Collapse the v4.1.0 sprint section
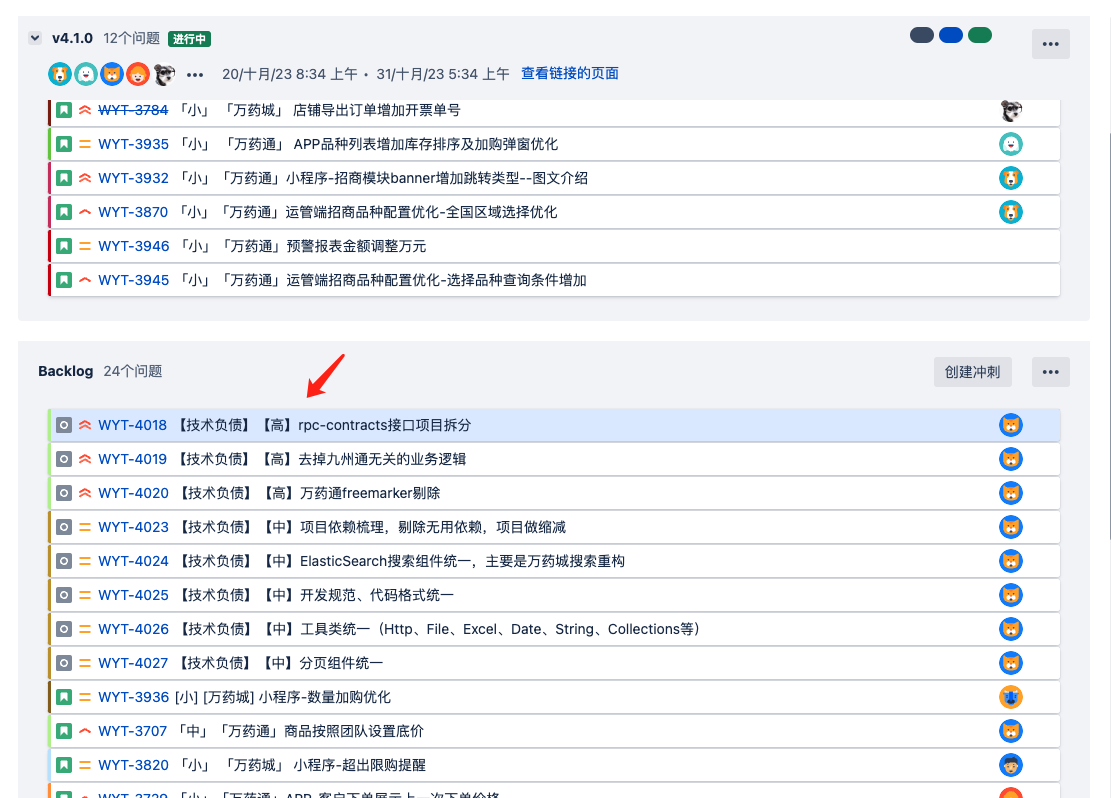 click(35, 39)
